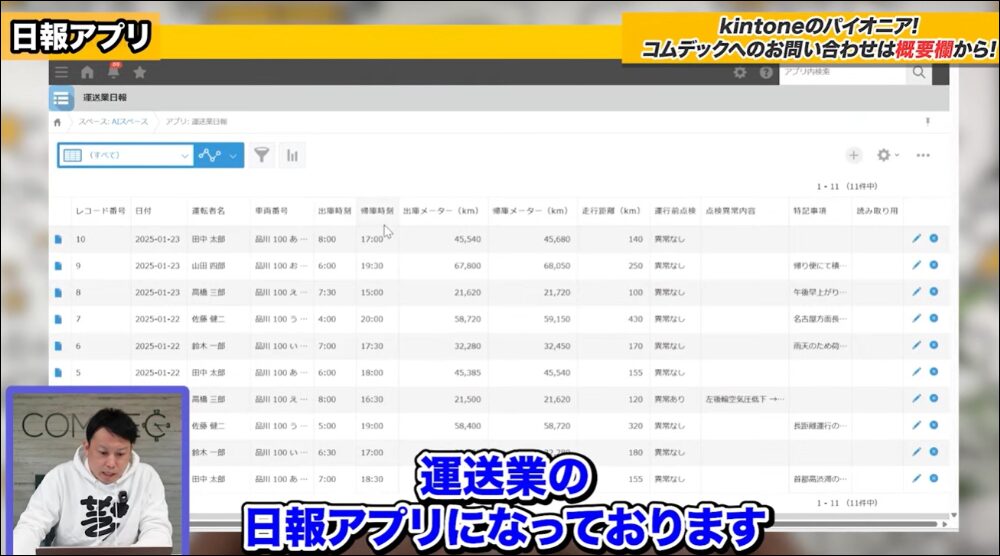Expand the blue workflow dropdown arrow

(x=233, y=155)
